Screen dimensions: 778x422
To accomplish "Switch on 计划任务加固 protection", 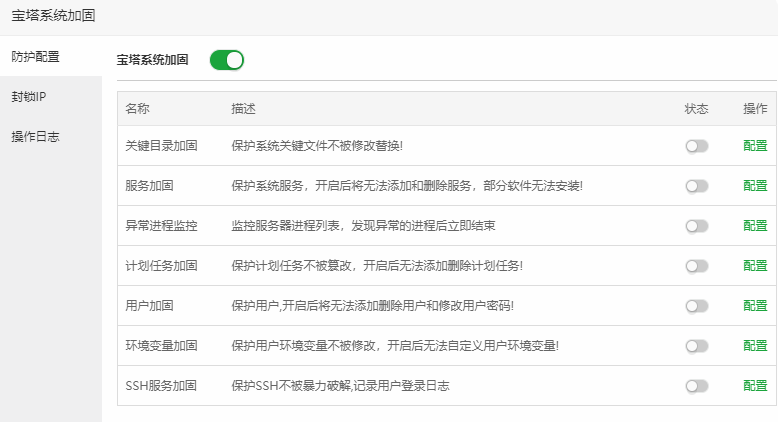I will click(x=697, y=266).
